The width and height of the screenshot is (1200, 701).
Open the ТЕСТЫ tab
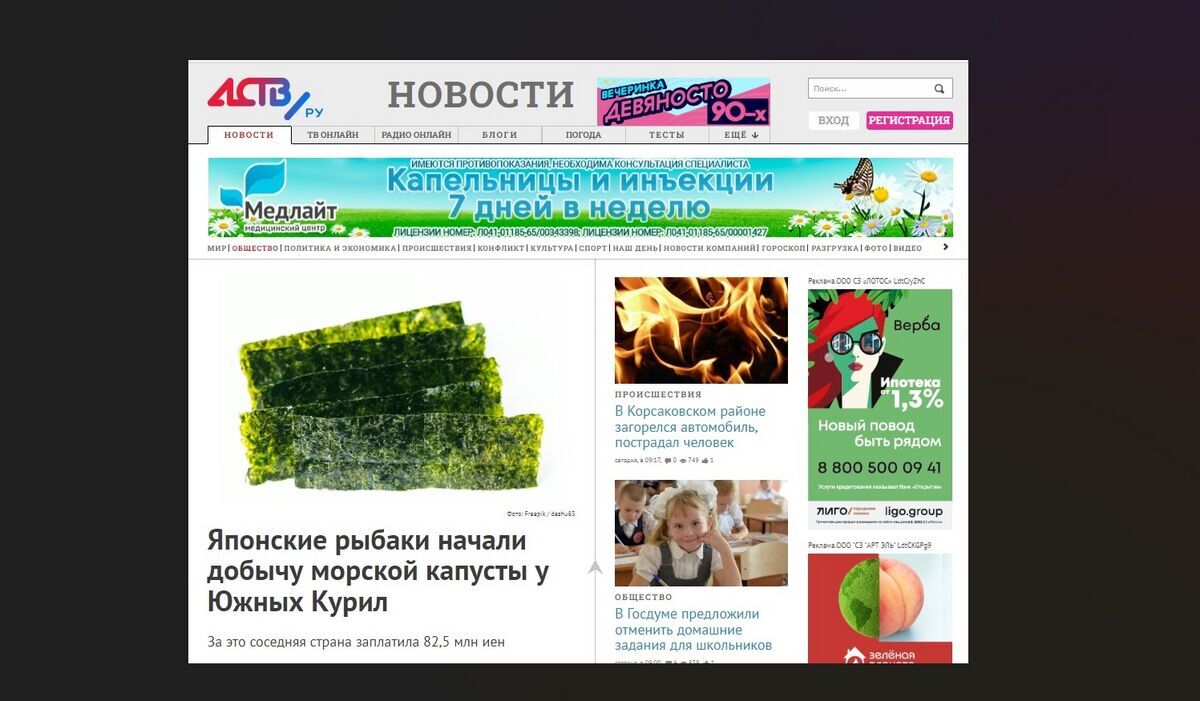(667, 135)
